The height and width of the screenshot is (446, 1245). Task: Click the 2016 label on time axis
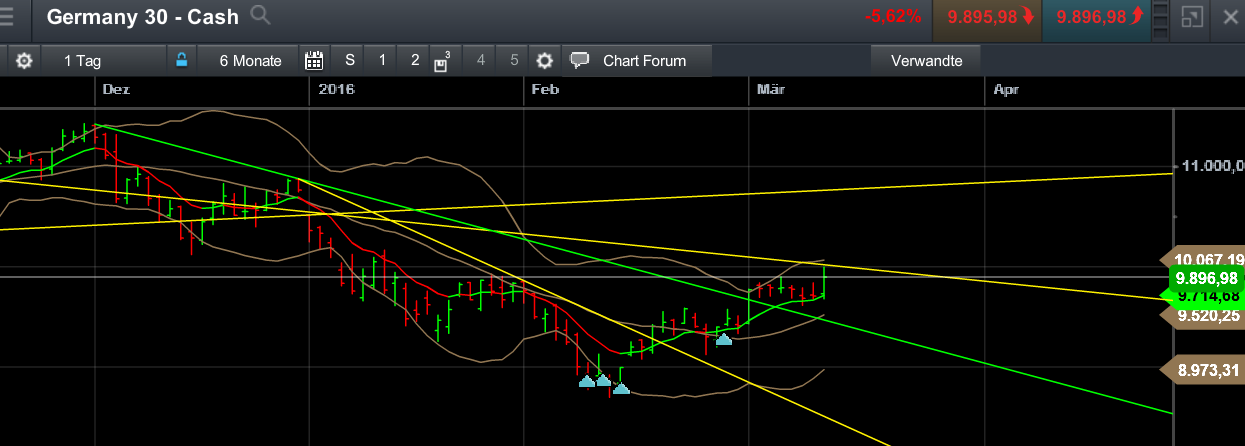tap(336, 90)
